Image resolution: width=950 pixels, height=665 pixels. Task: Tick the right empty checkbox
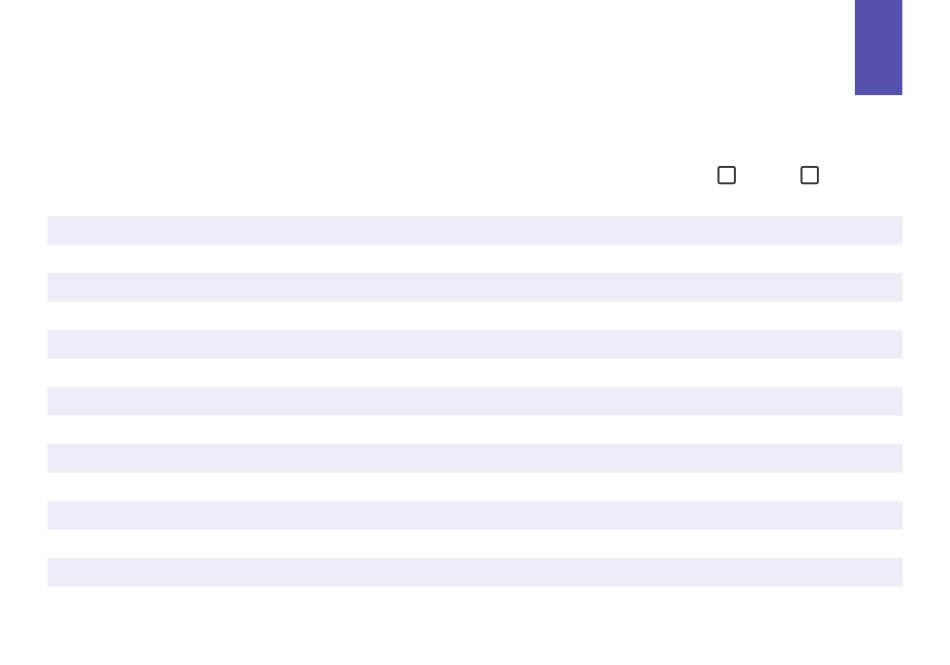810,175
